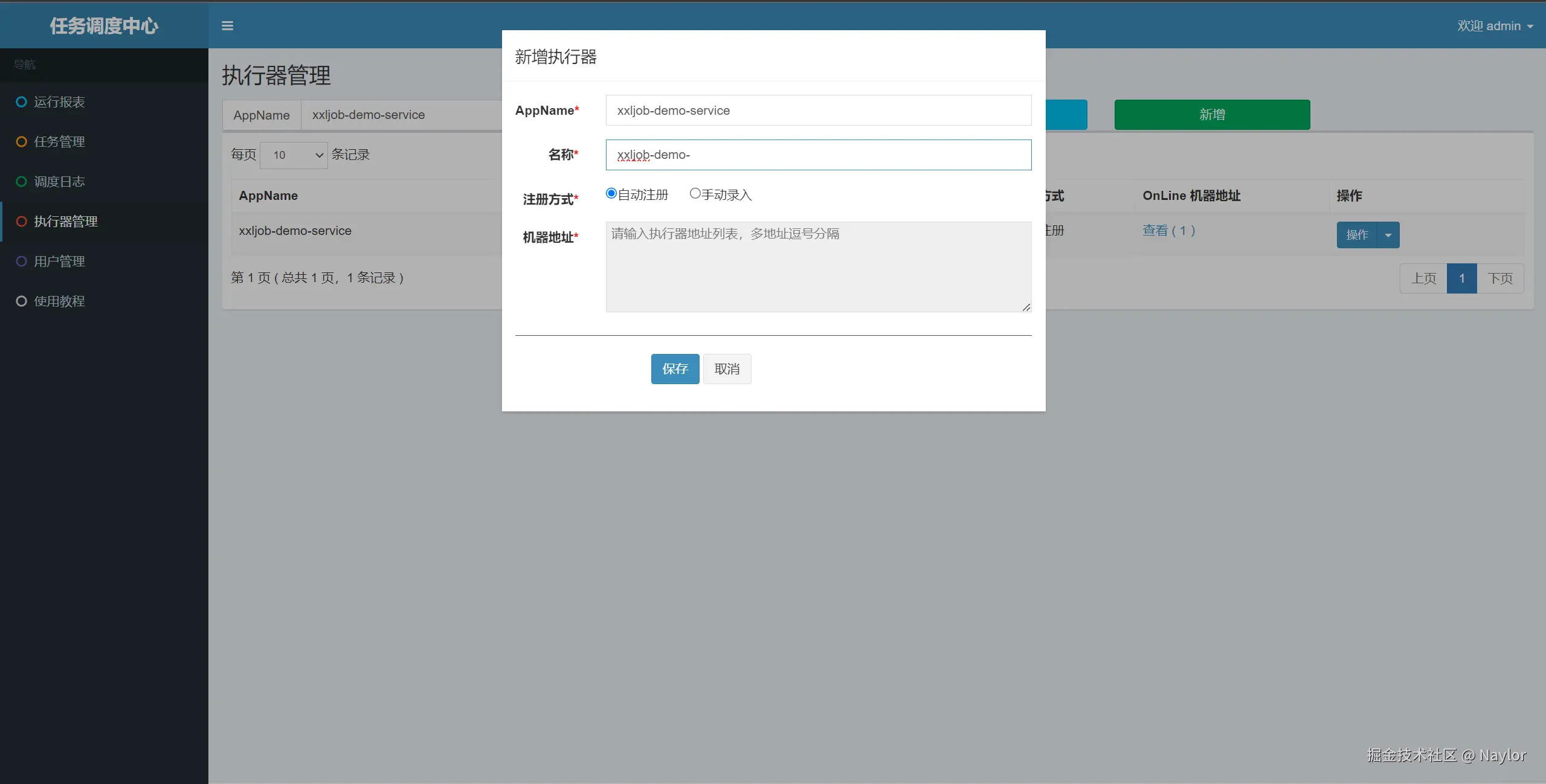Screen dimensions: 1546x784
Task: Select the 自动注册 radio button
Action: point(611,193)
